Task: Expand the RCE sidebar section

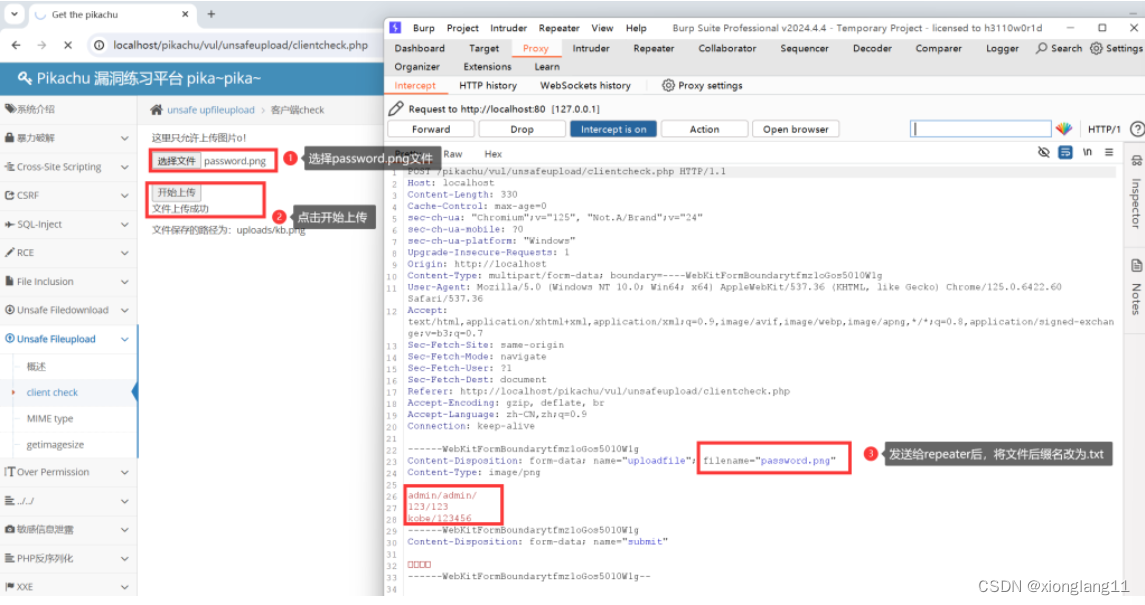Action: pyautogui.click(x=68, y=253)
